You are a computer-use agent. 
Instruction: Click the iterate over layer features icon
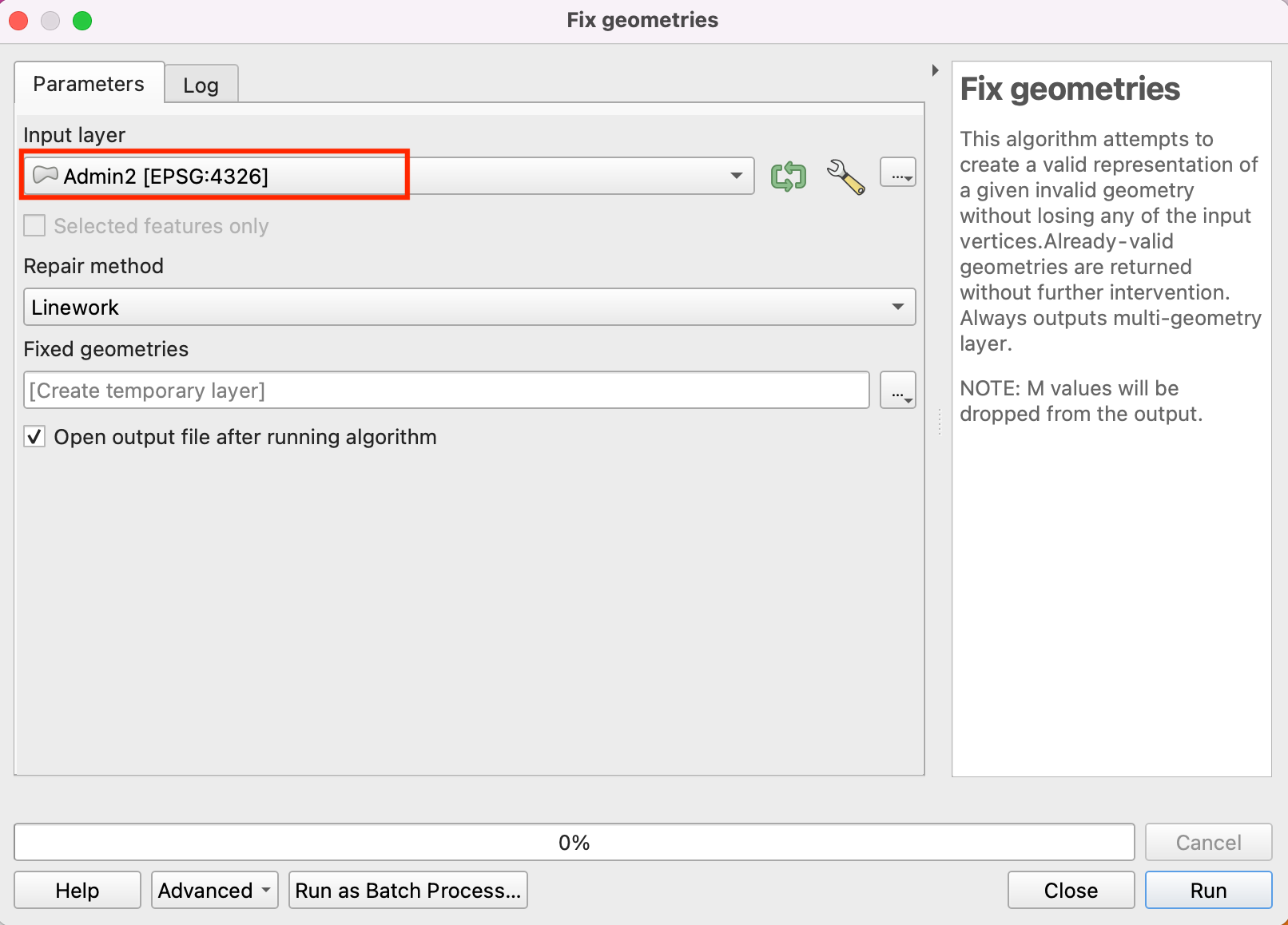[x=788, y=176]
